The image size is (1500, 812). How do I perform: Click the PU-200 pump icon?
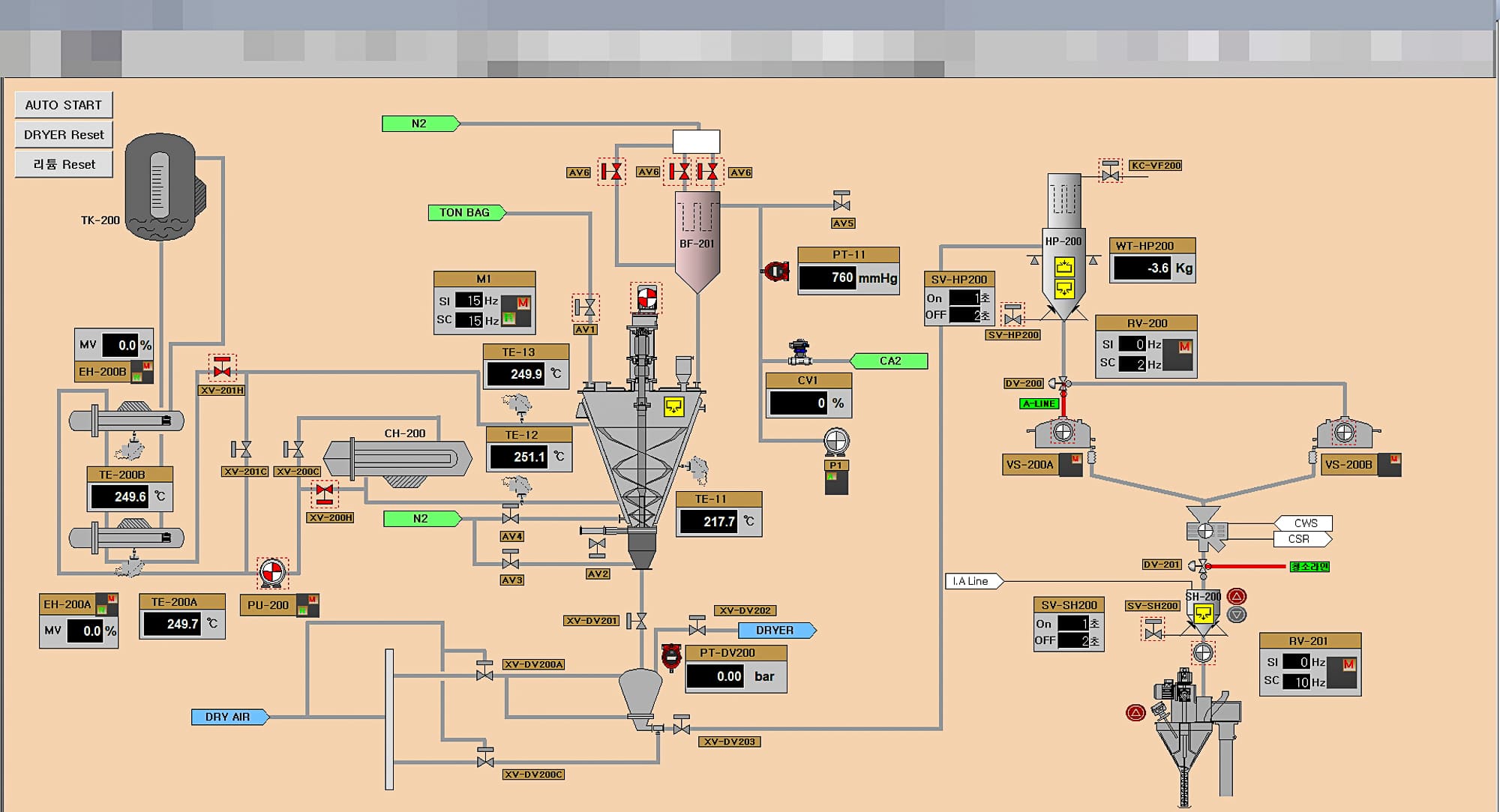pyautogui.click(x=271, y=573)
